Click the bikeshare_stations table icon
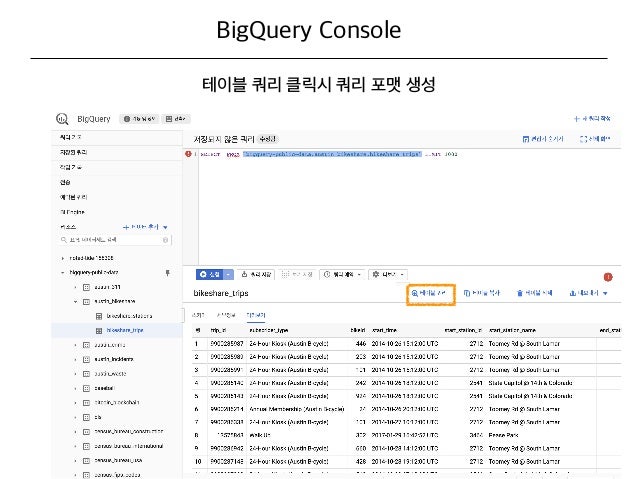638x479 pixels. point(98,316)
